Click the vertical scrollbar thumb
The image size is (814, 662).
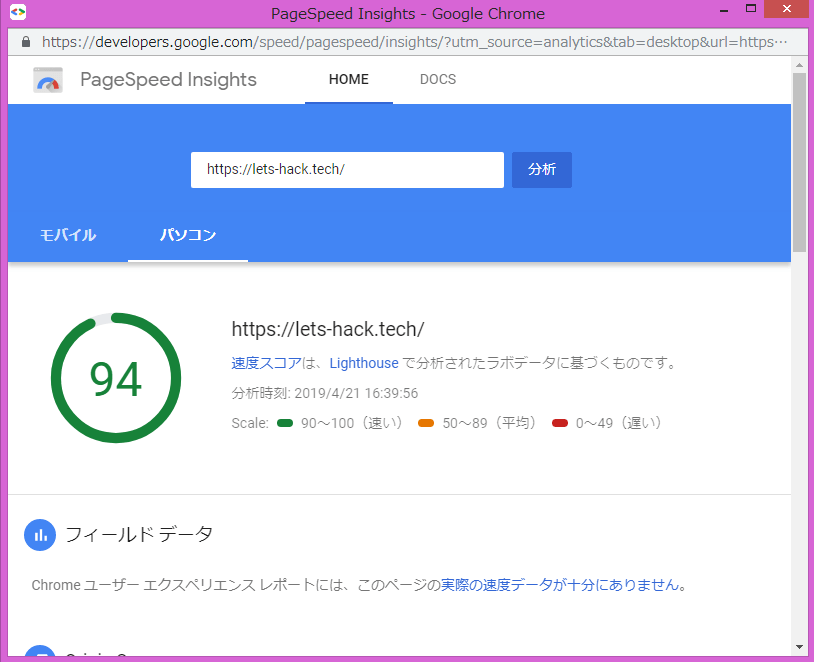click(x=799, y=164)
